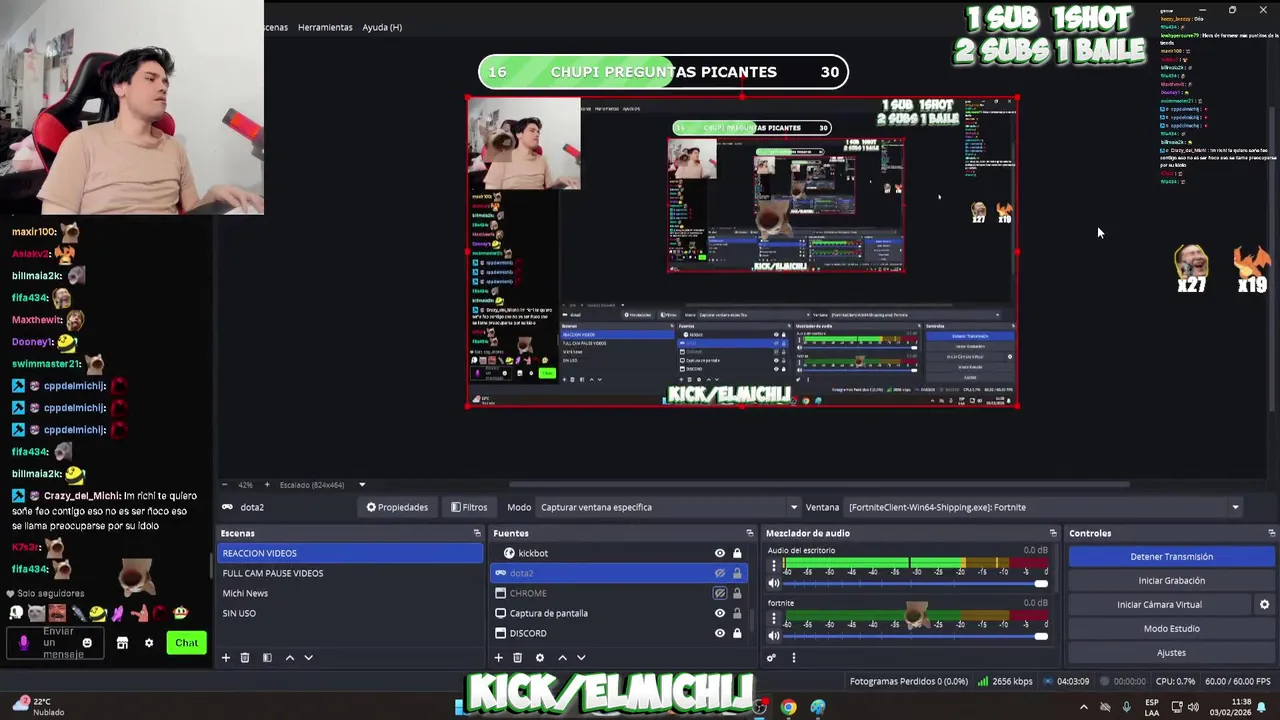Zoom out preview with minus icon

coord(224,485)
